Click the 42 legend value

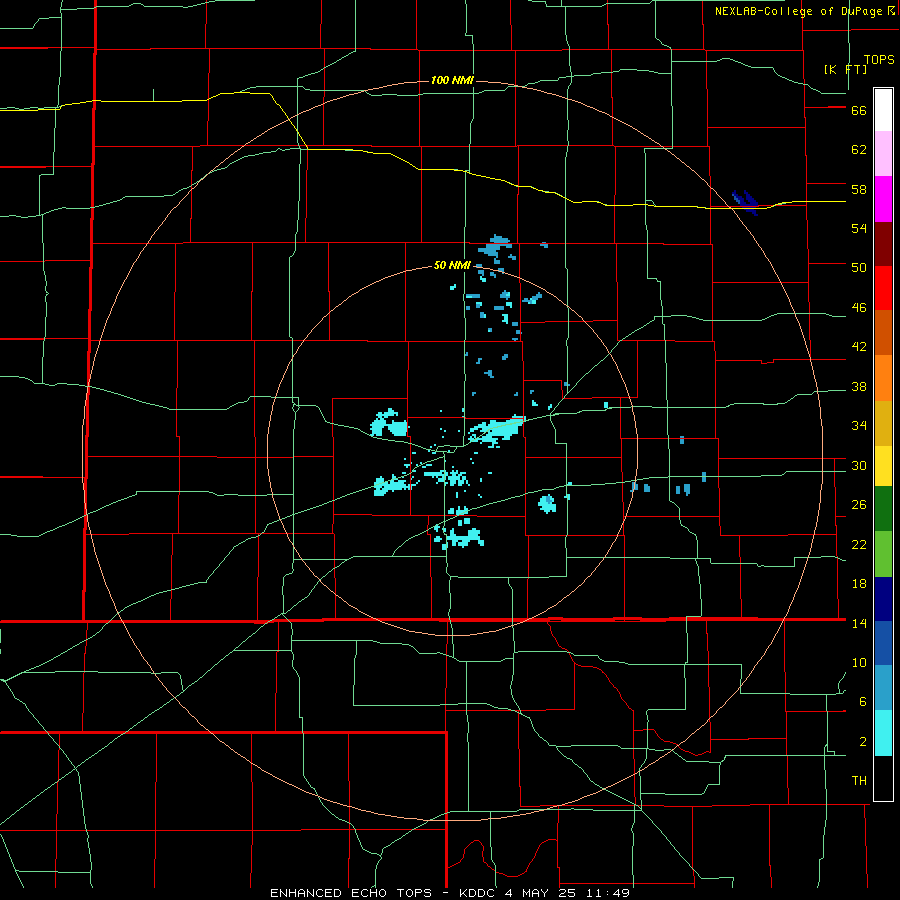click(859, 347)
